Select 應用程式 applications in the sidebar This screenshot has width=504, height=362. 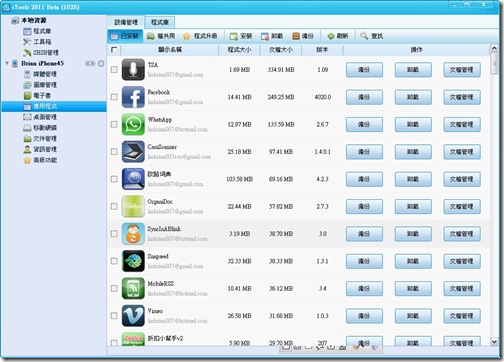click(54, 106)
